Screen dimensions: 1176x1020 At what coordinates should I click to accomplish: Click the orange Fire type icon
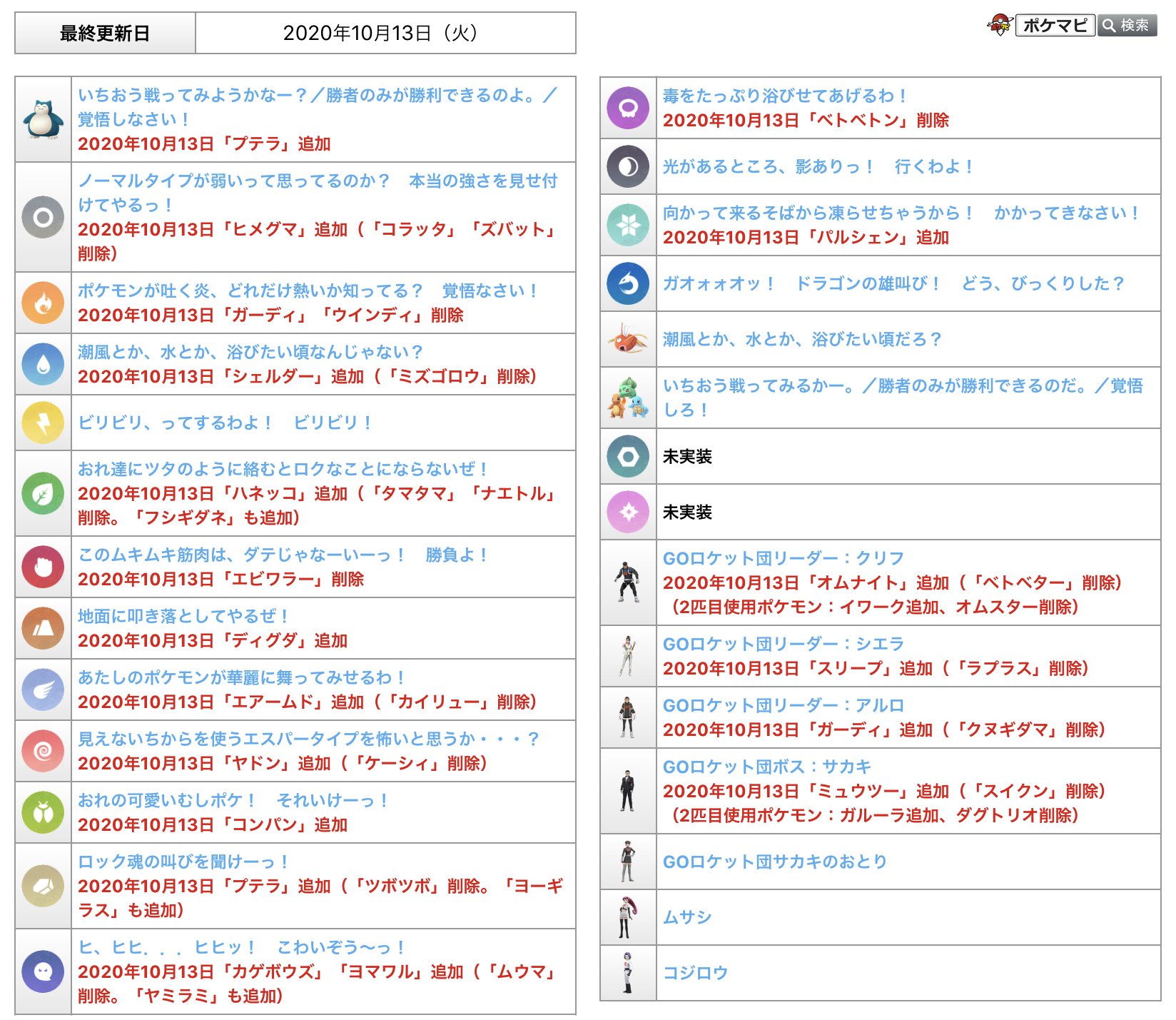[43, 303]
